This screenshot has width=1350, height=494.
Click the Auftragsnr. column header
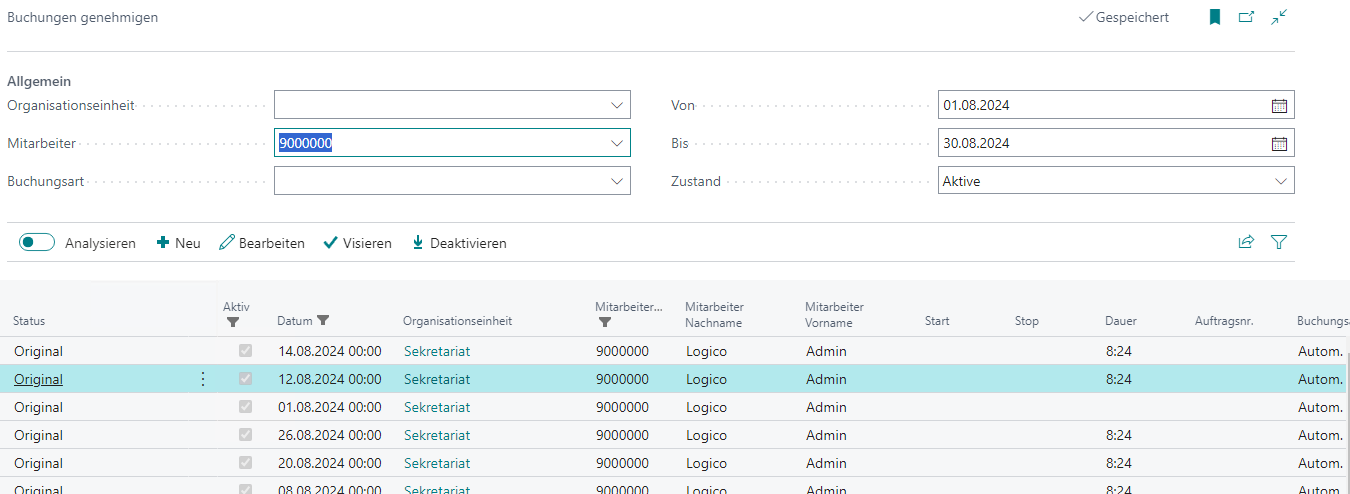tap(1224, 321)
